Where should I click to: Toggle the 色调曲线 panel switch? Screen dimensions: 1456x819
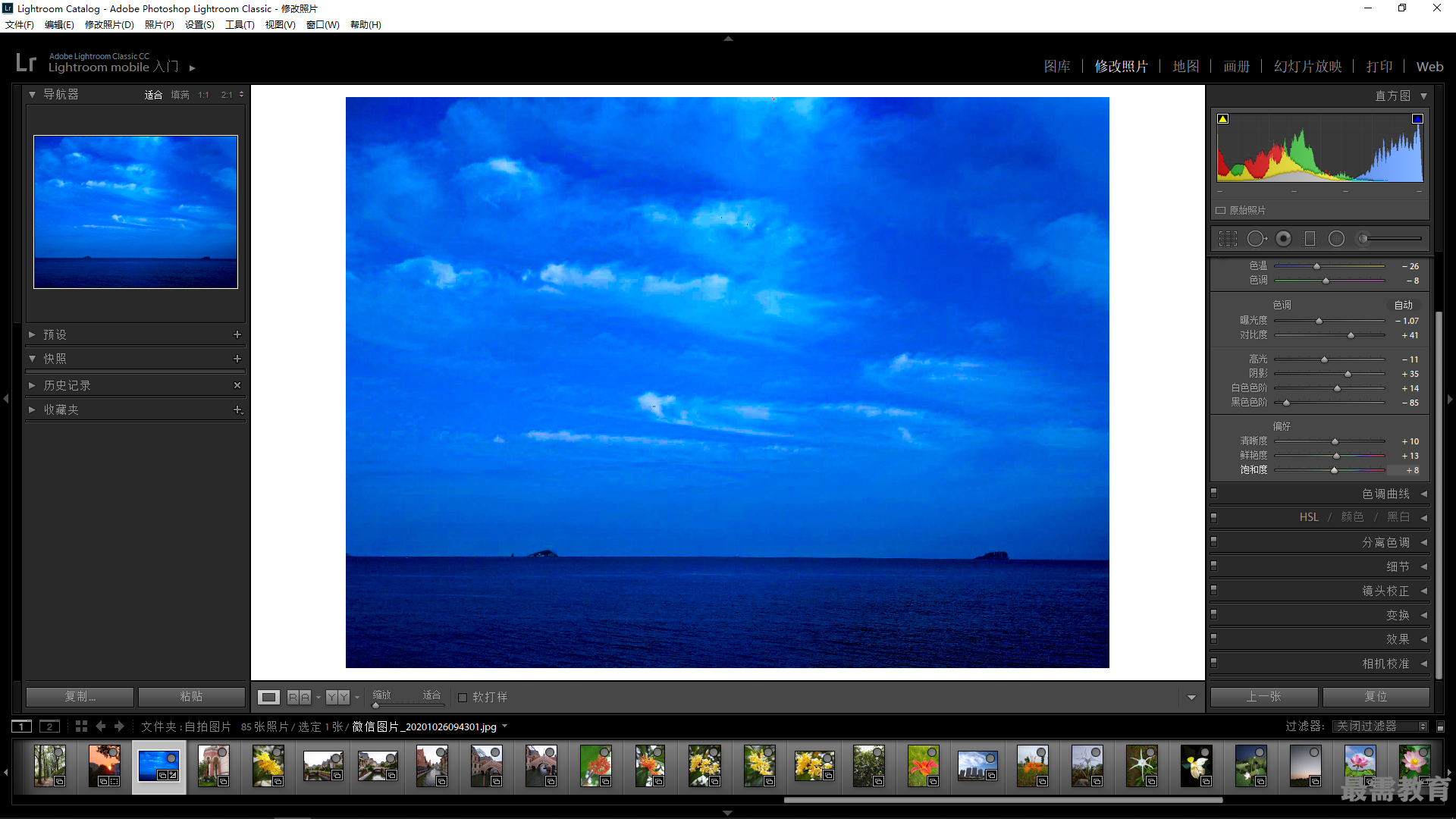1213,494
